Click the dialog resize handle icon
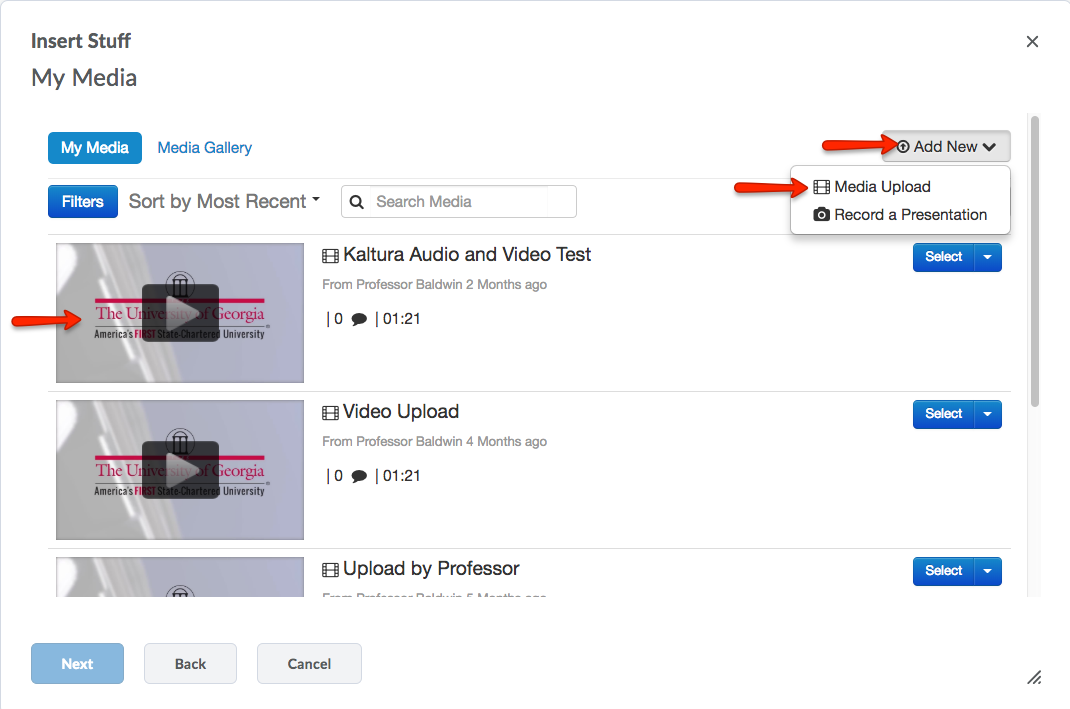The image size is (1070, 709). pyautogui.click(x=1035, y=677)
